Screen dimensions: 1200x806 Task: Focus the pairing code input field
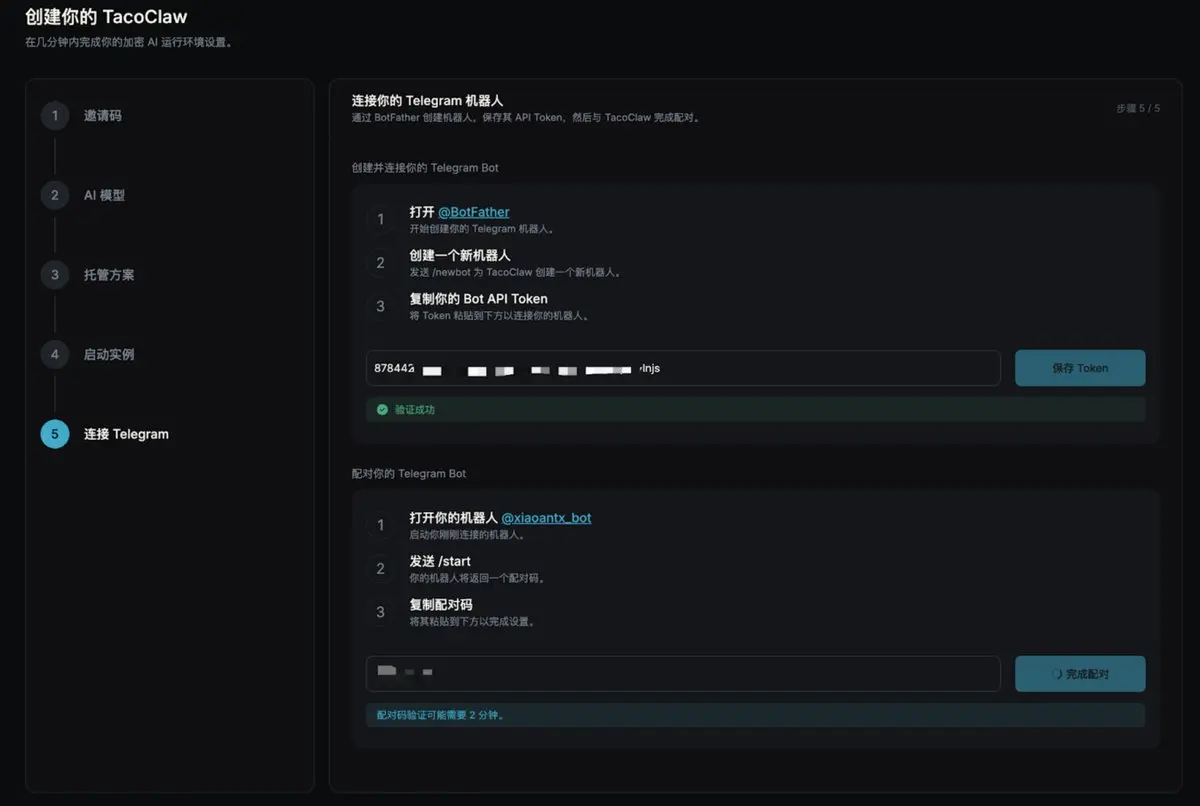pos(683,674)
